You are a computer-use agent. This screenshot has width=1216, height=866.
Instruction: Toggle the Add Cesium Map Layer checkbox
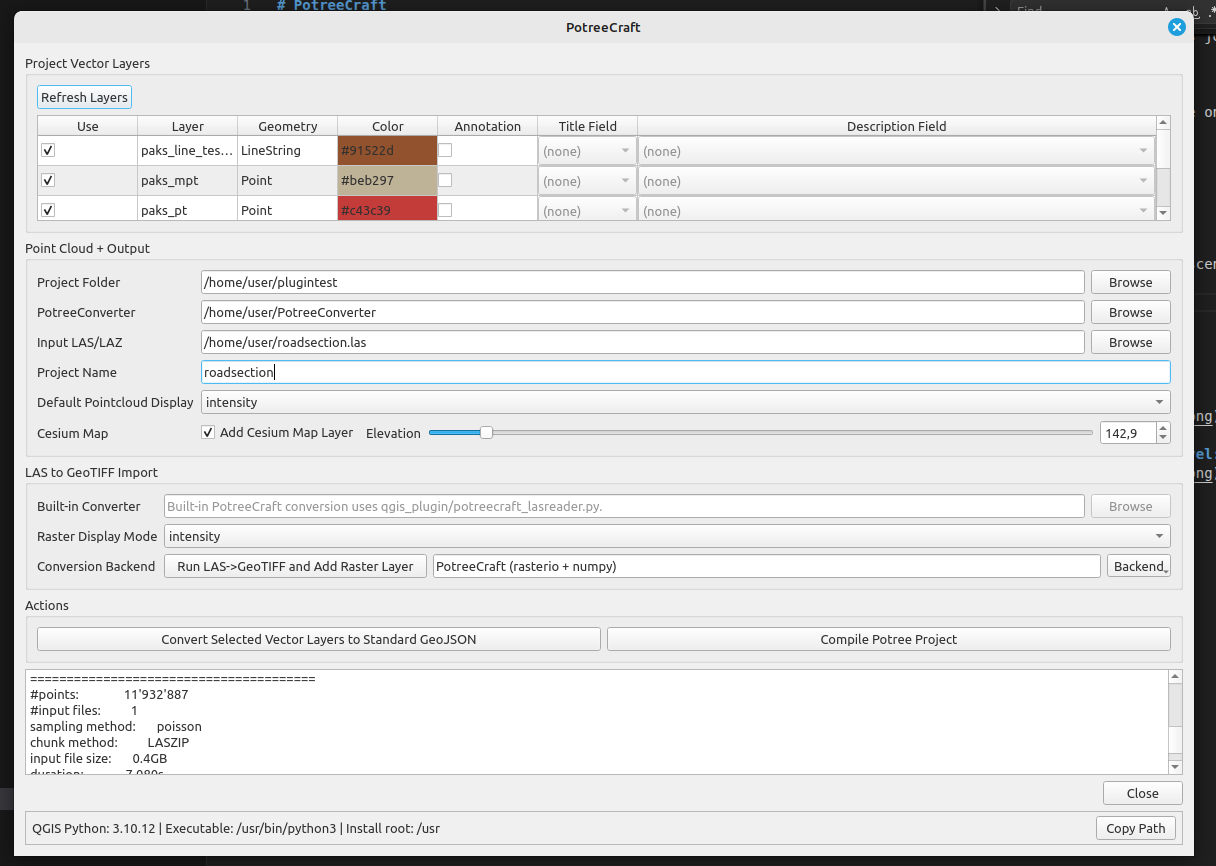(208, 433)
